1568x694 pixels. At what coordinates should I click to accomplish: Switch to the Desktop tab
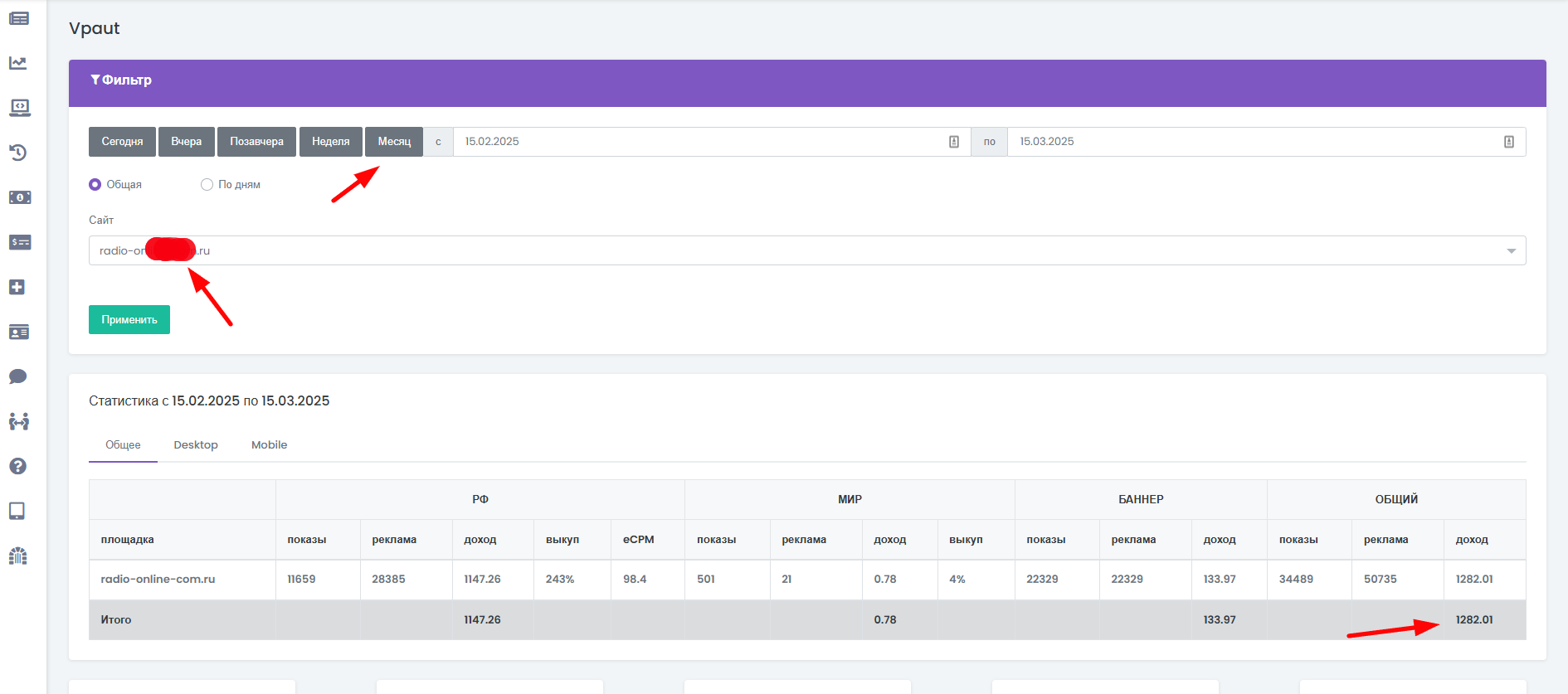click(x=196, y=444)
